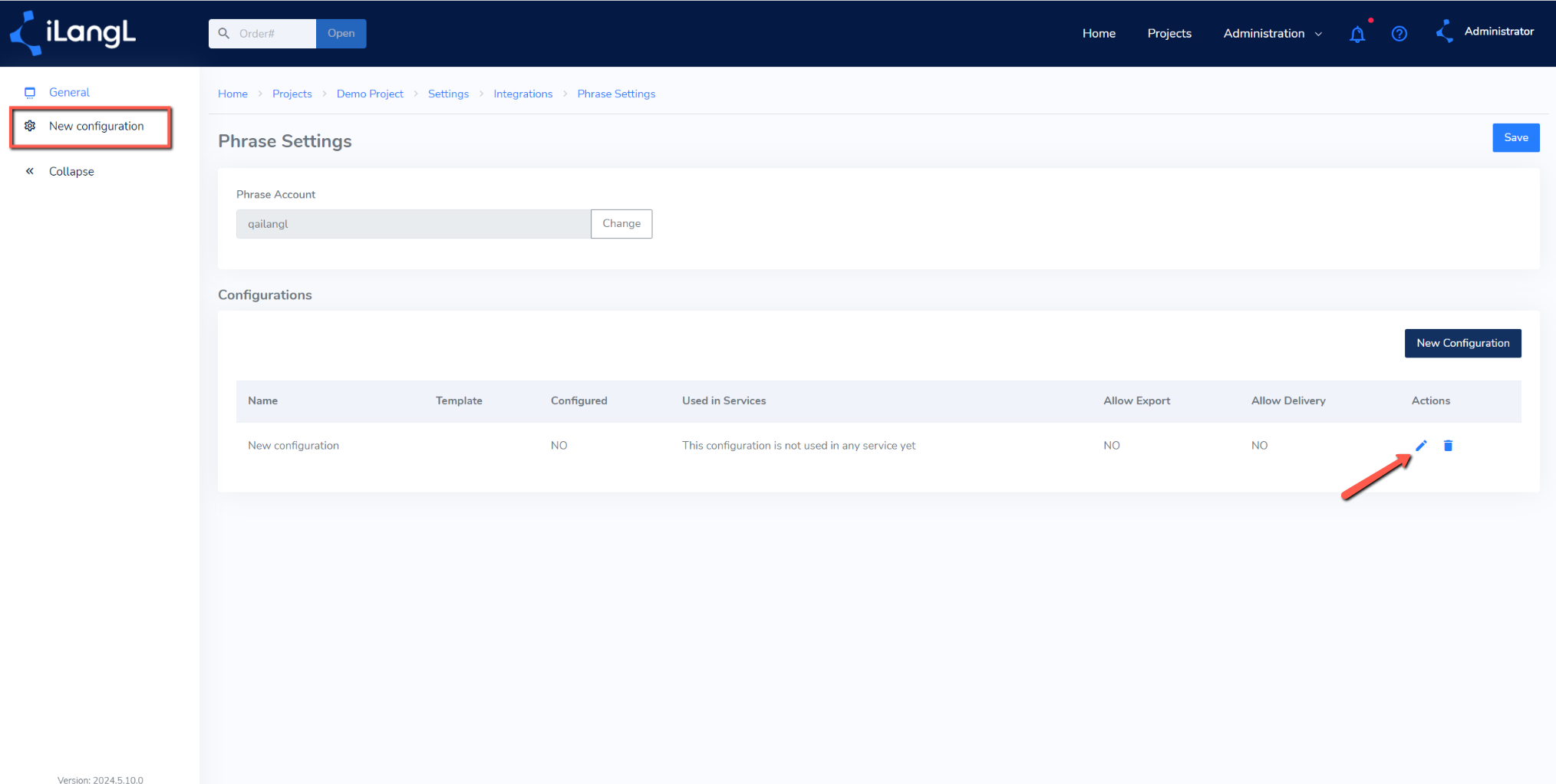Follow the Integrations breadcrumb link
1556x784 pixels.
(523, 94)
